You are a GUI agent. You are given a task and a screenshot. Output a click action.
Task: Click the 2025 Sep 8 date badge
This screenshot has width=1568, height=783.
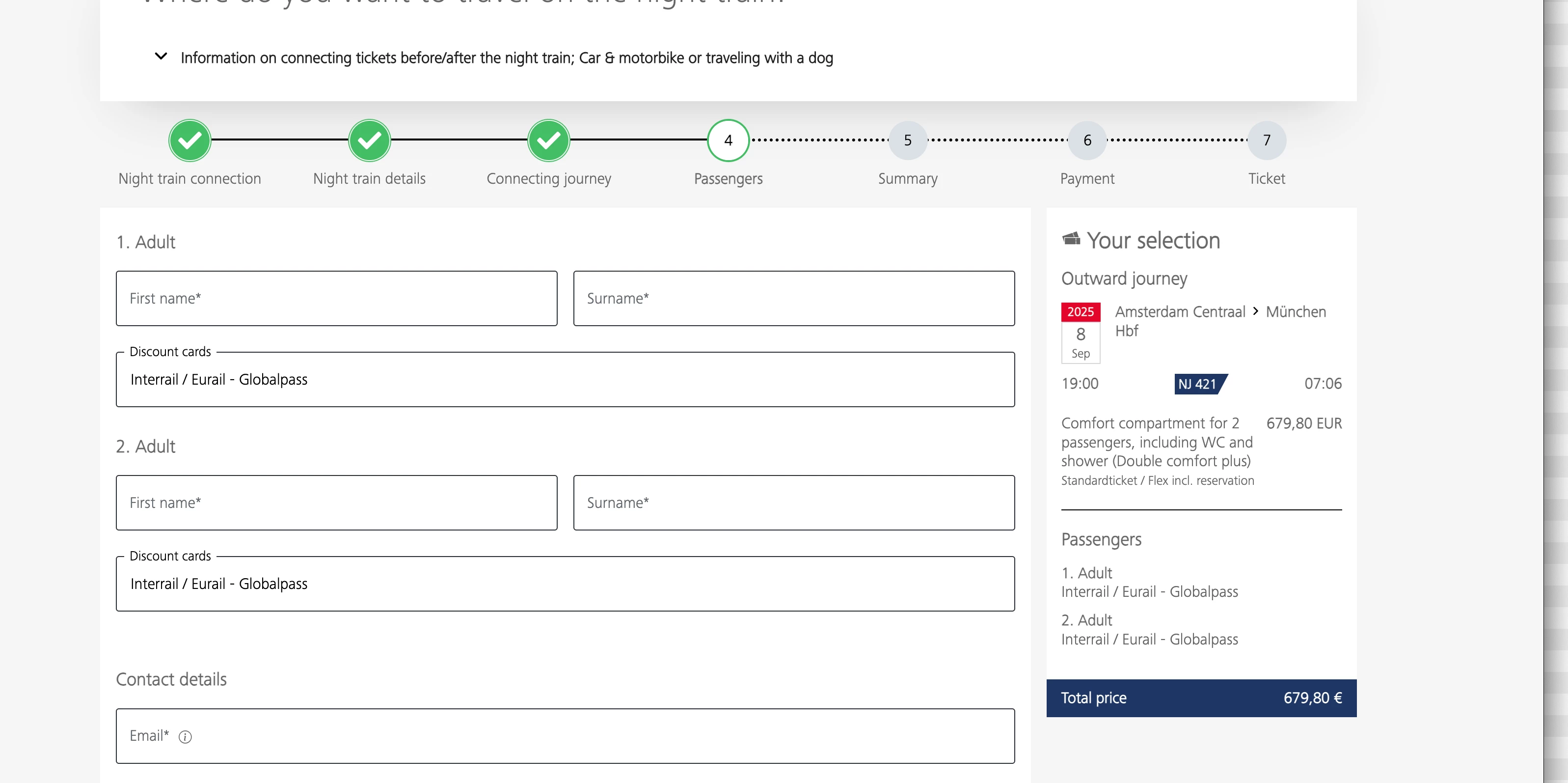(1081, 333)
